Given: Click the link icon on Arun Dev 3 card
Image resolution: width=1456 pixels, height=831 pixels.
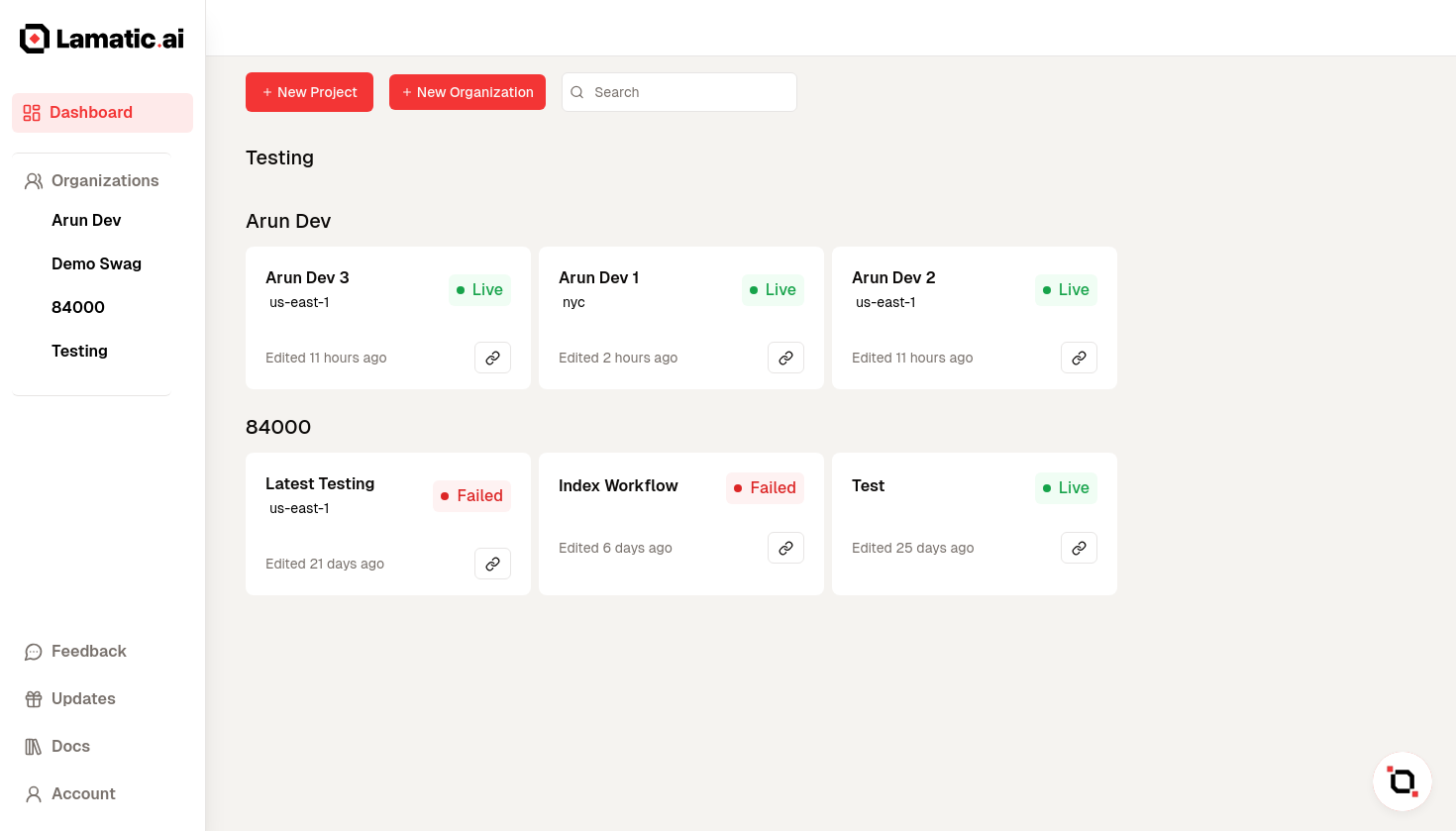Looking at the screenshot, I should (492, 358).
